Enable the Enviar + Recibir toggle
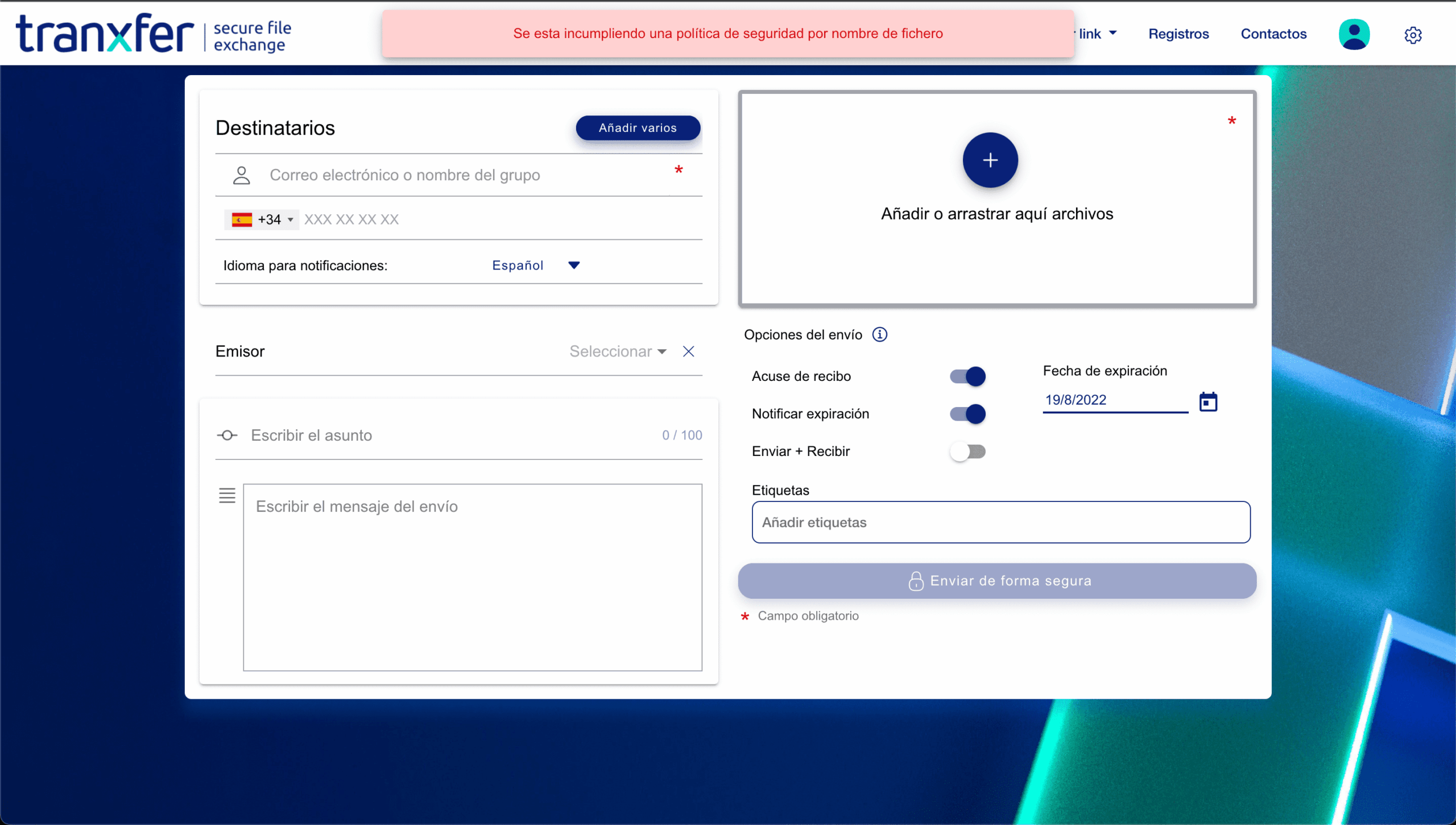1456x825 pixels. tap(967, 451)
